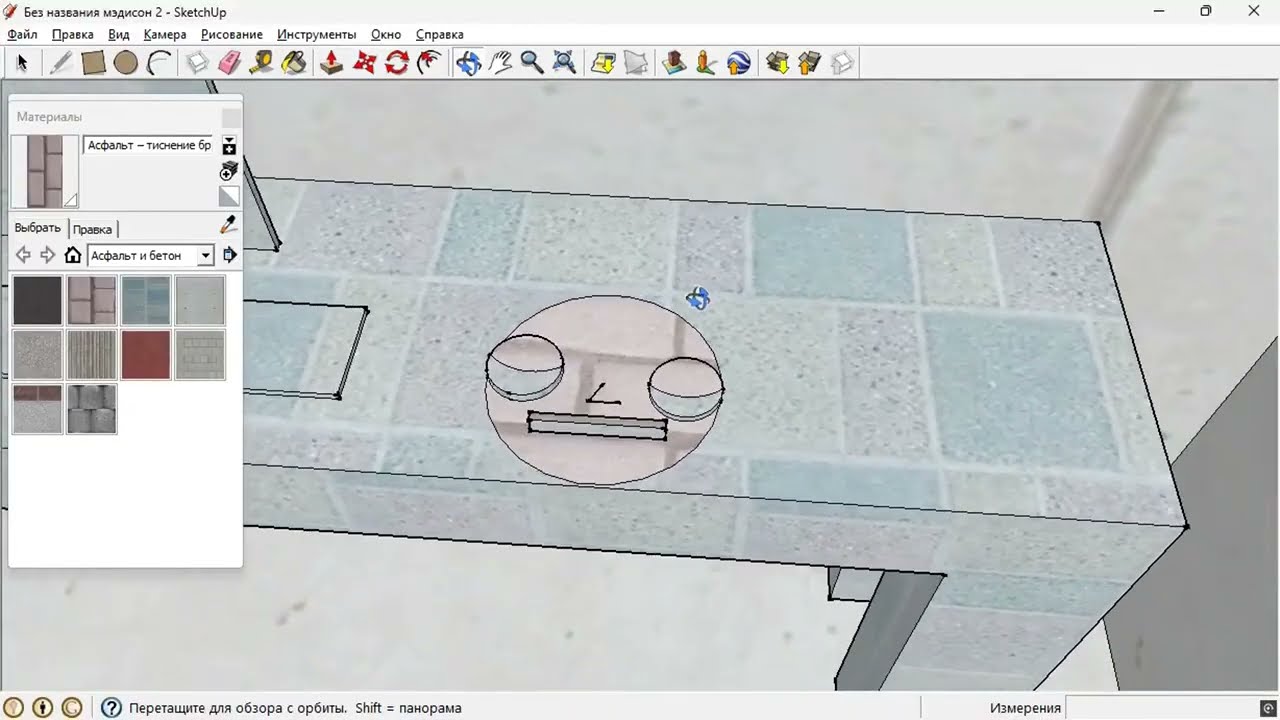1280x720 pixels.
Task: Set default material swatch icon
Action: click(229, 196)
